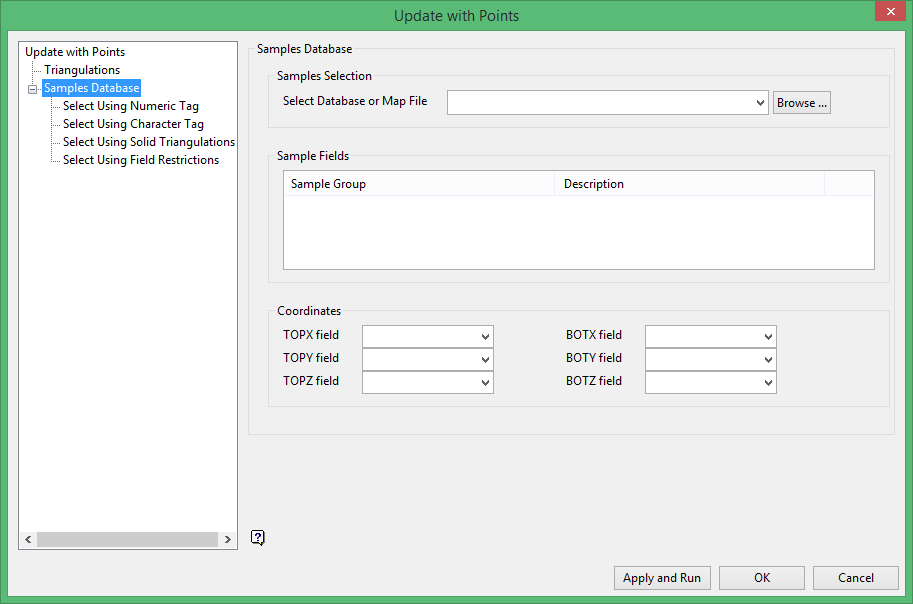Viewport: 913px width, 604px height.
Task: Open the TOPX field dropdown
Action: click(485, 336)
